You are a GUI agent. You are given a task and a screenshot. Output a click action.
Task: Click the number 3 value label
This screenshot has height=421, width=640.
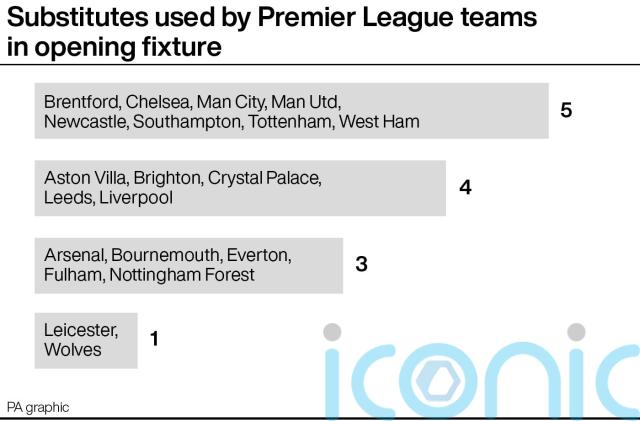(x=362, y=264)
